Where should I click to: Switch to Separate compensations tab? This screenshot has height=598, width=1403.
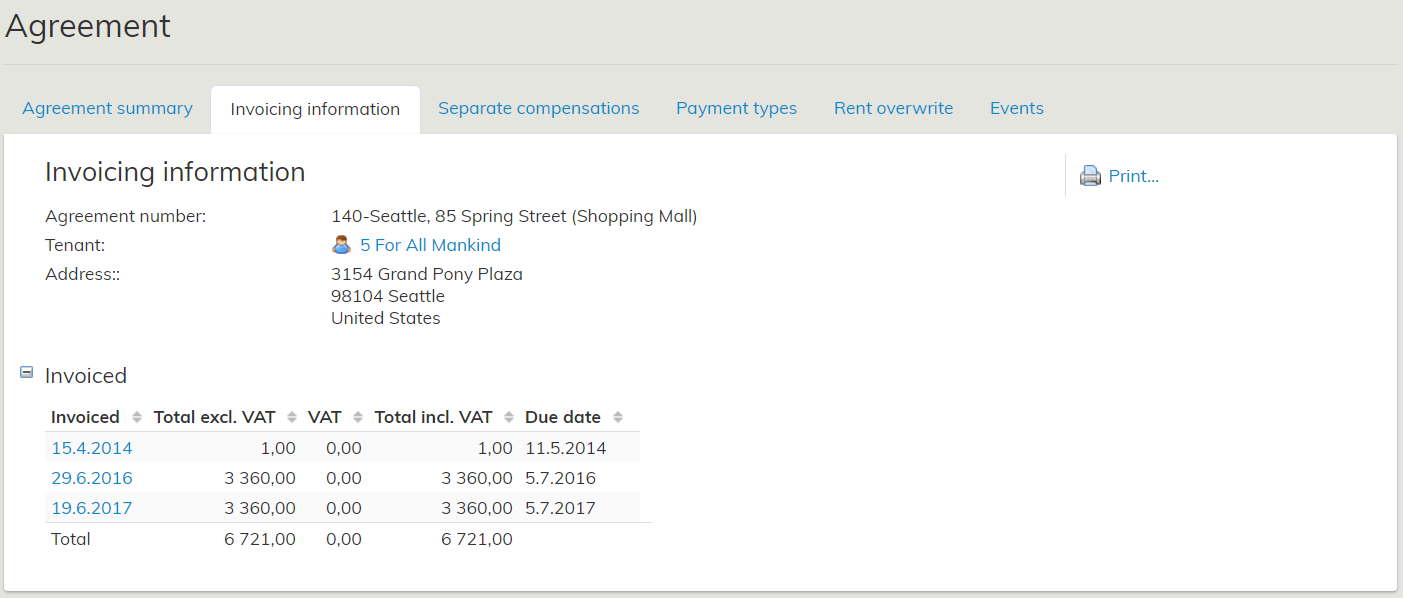538,108
